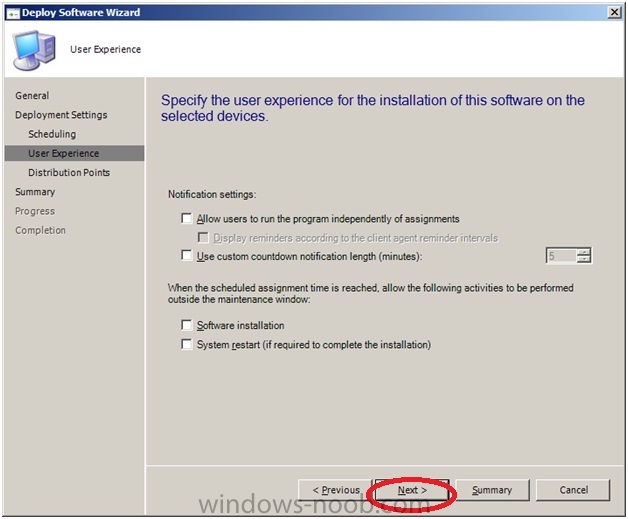The width and height of the screenshot is (628, 519).
Task: Select User Experience in the sidebar
Action: point(74,153)
